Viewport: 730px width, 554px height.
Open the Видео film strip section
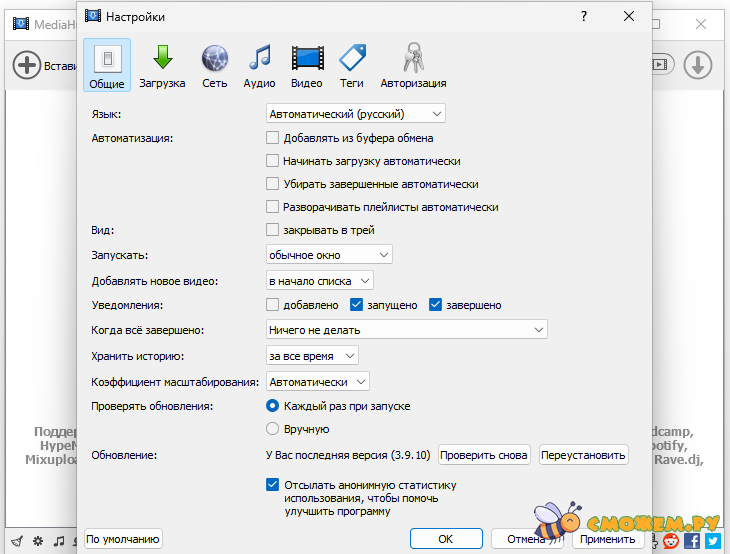click(307, 66)
